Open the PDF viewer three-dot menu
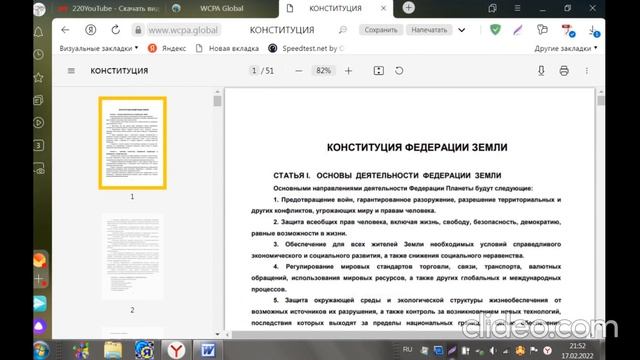The height and width of the screenshot is (360, 640). point(587,71)
